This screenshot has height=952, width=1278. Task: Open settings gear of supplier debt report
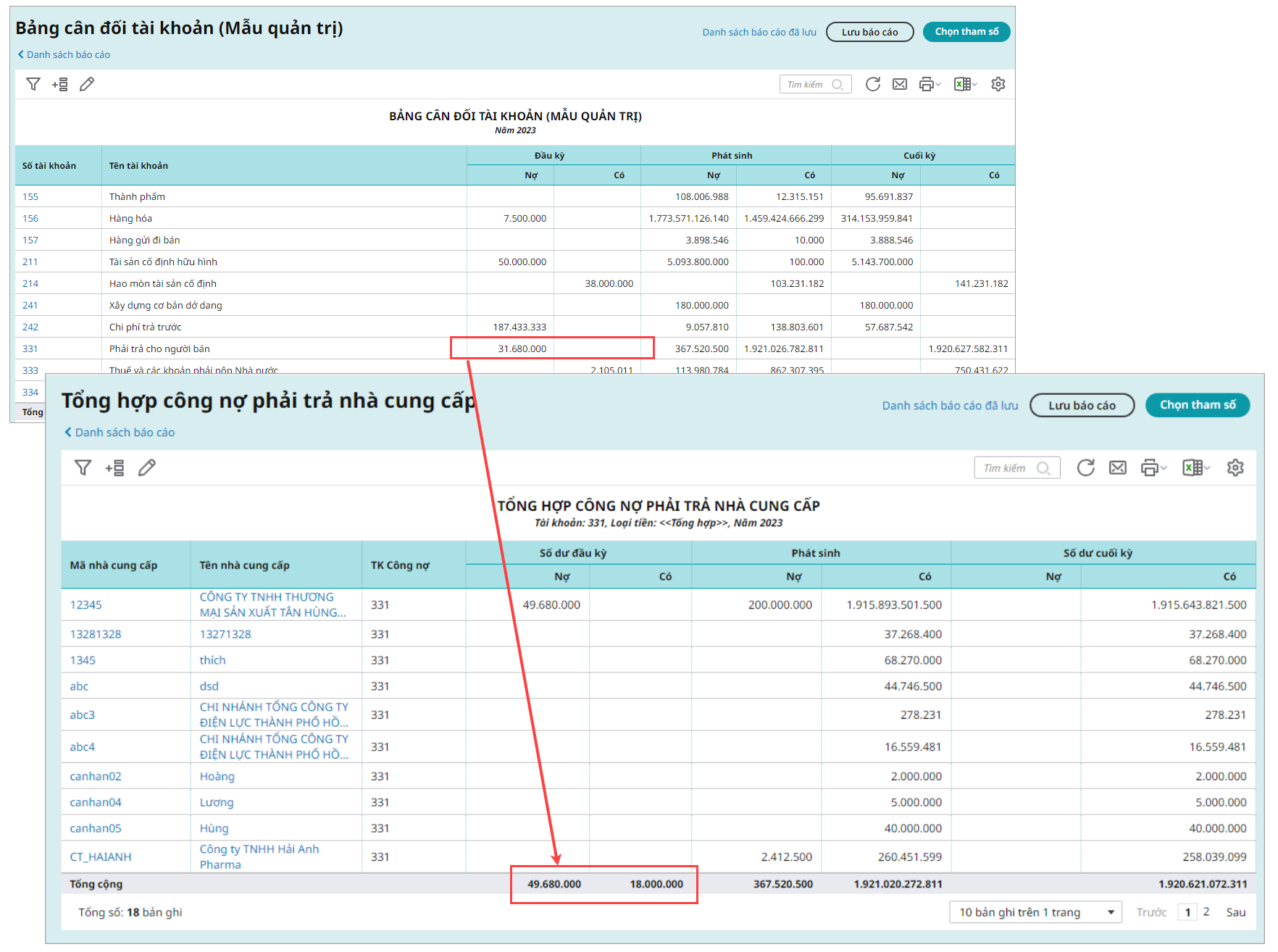[1235, 468]
